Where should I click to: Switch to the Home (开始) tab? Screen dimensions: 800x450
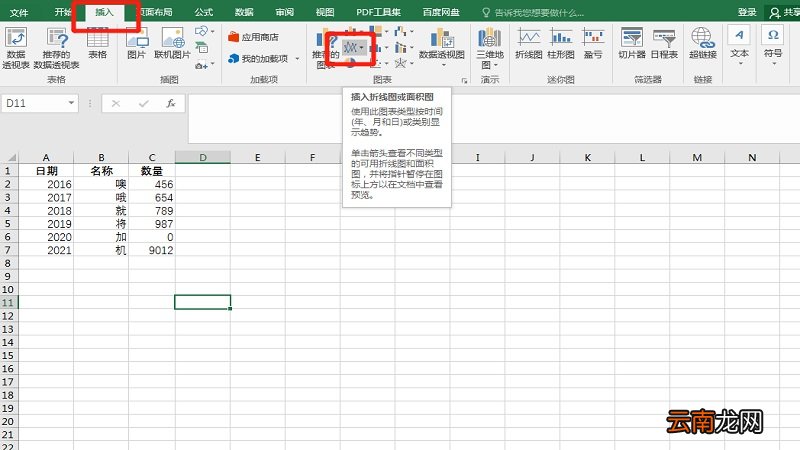pos(63,12)
